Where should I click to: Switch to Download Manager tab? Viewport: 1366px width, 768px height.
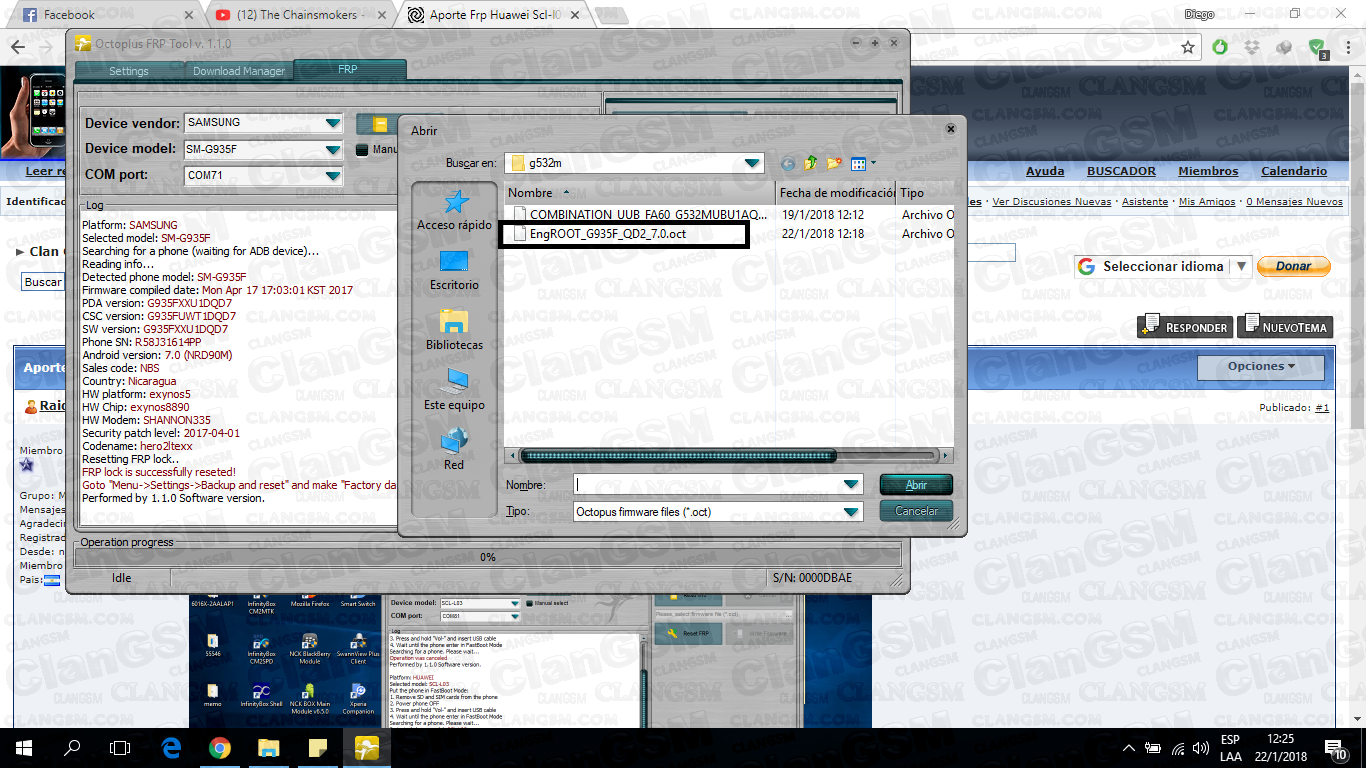pyautogui.click(x=239, y=71)
